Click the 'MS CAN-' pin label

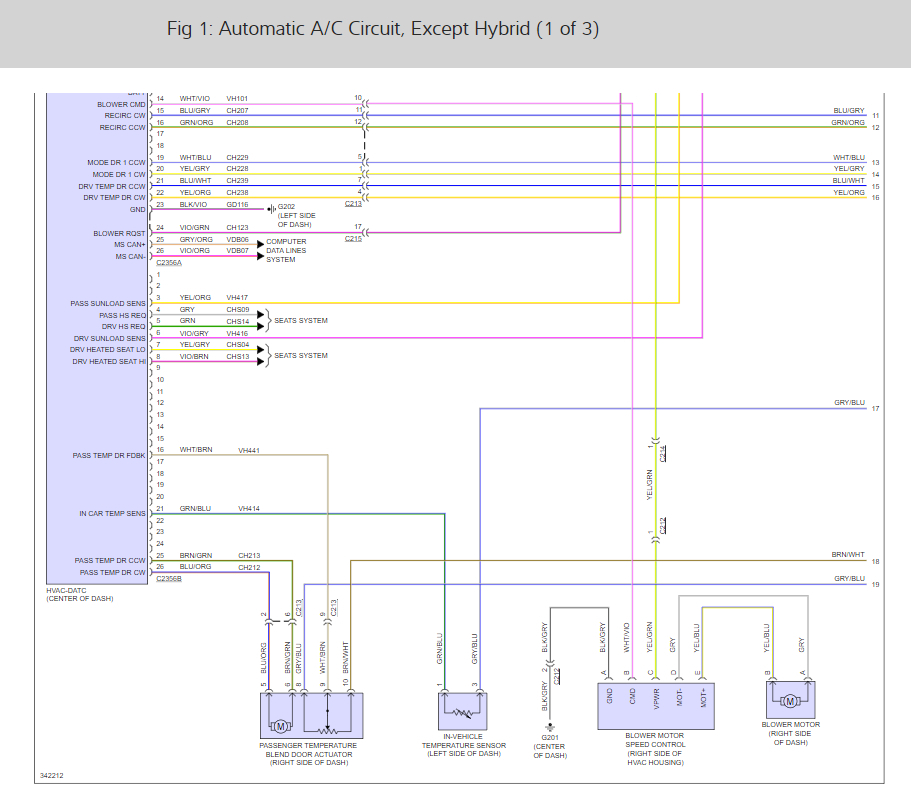tap(130, 256)
